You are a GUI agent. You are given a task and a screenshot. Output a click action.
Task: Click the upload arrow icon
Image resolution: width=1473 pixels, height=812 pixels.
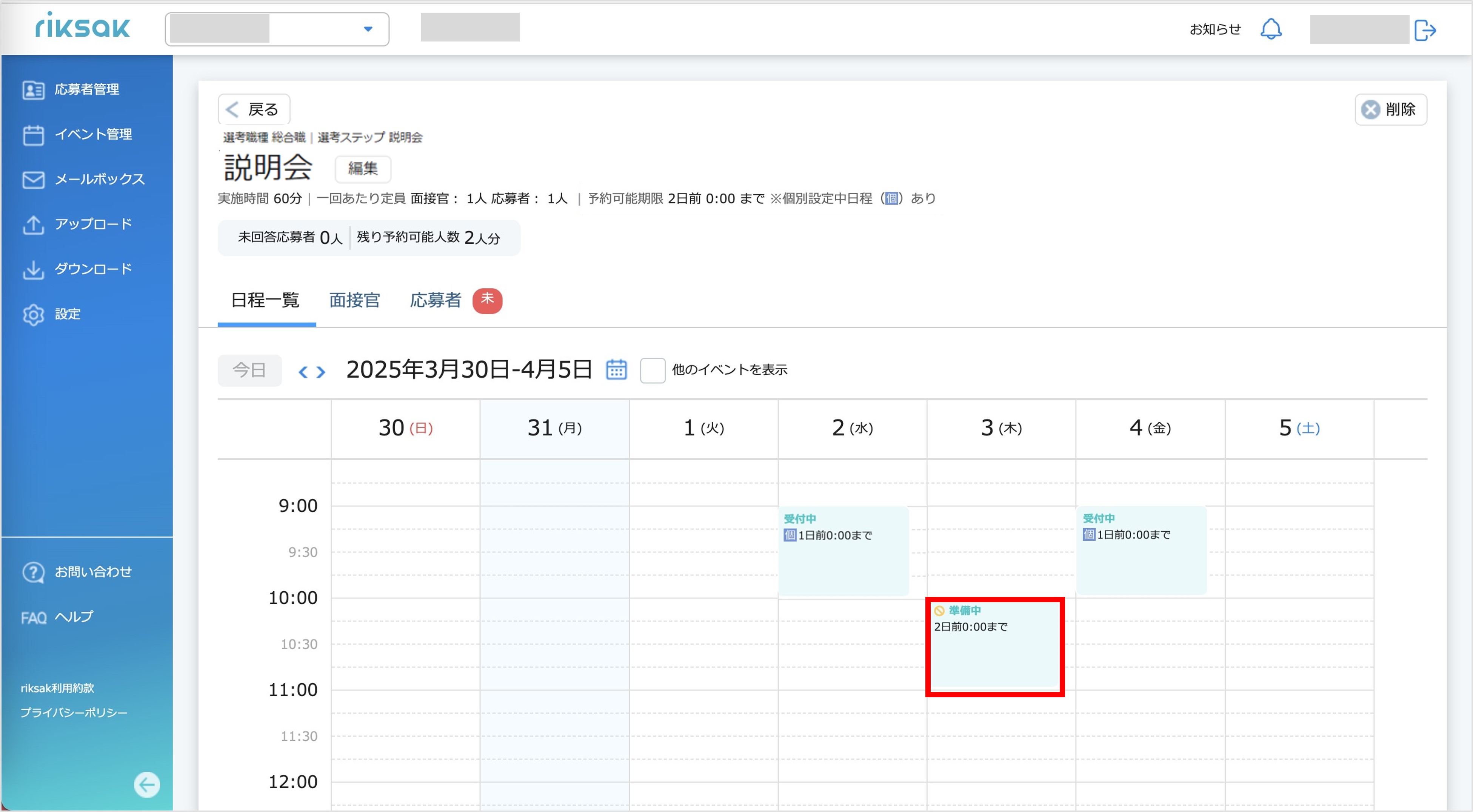click(x=33, y=225)
